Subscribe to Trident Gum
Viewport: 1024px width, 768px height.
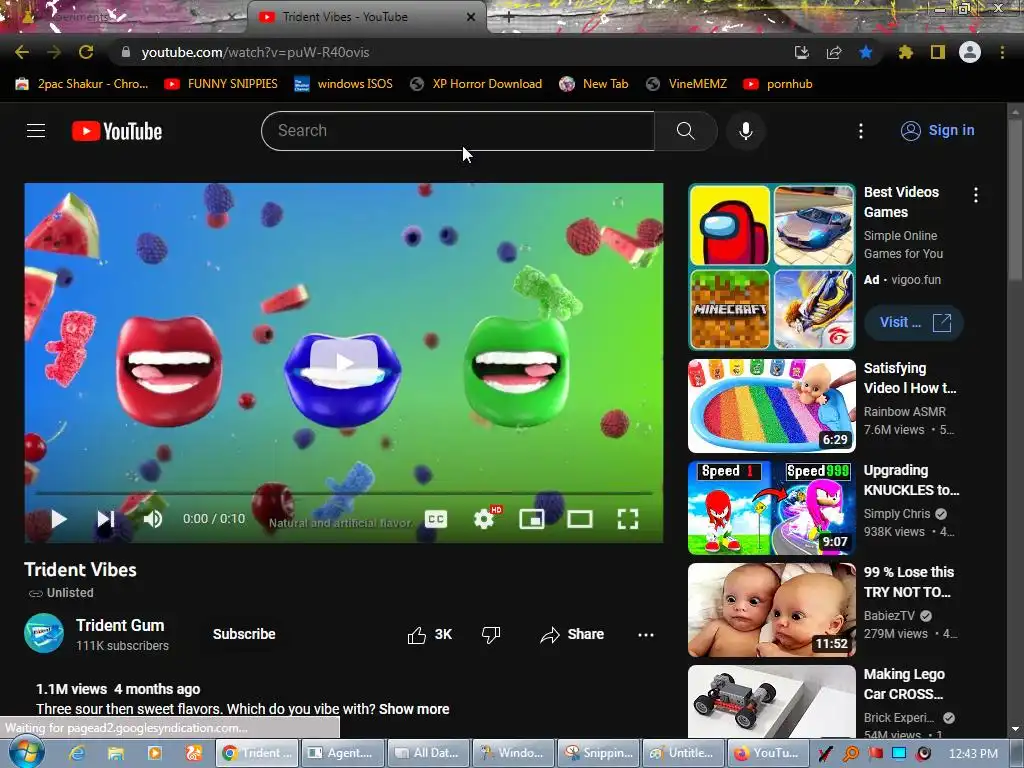pyautogui.click(x=244, y=634)
